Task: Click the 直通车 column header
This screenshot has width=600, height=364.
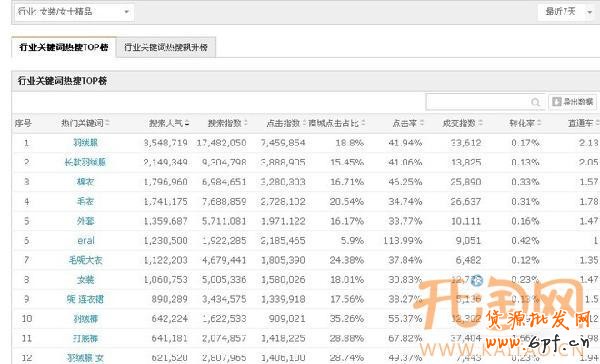Action: pos(580,123)
